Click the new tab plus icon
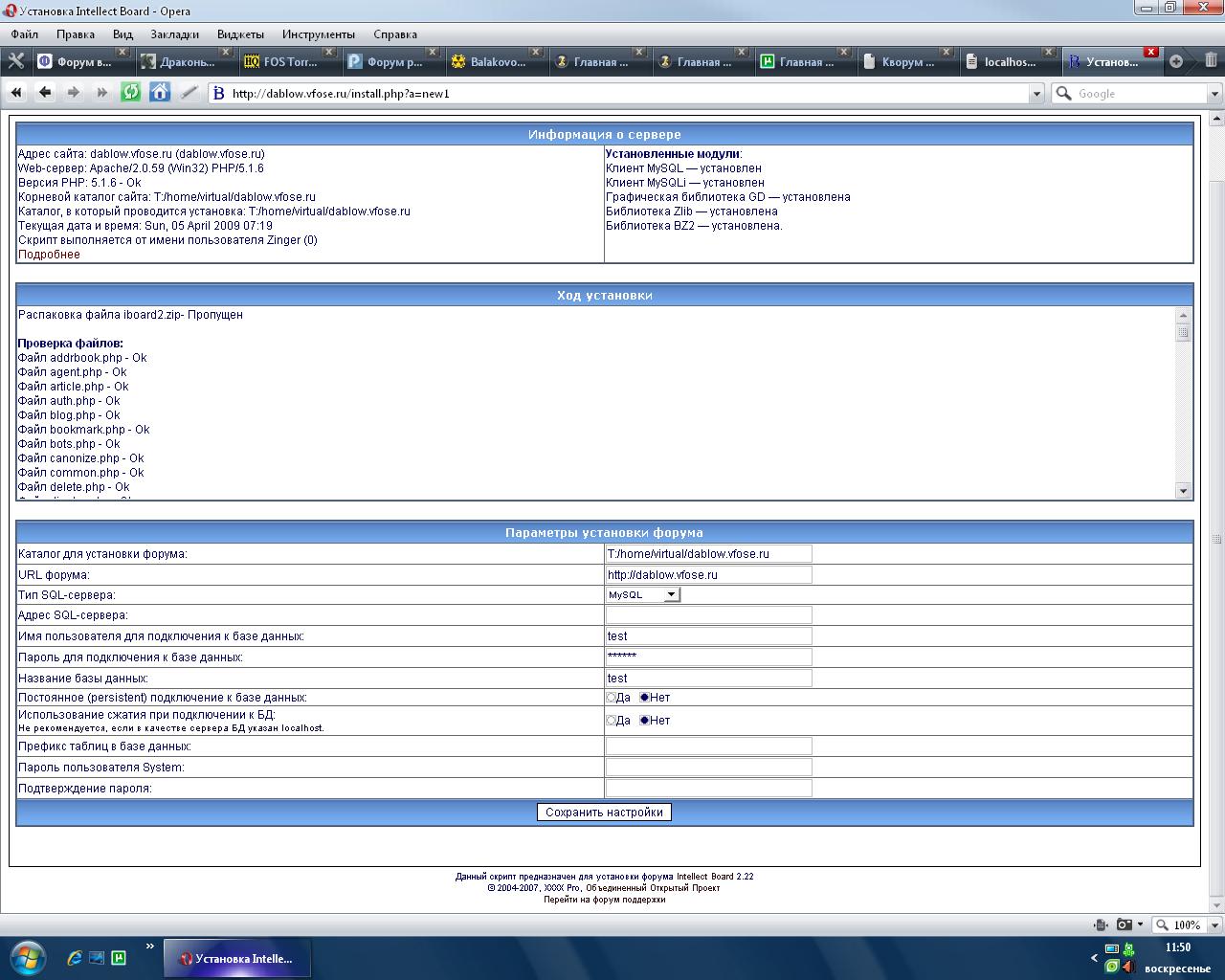 (1176, 61)
